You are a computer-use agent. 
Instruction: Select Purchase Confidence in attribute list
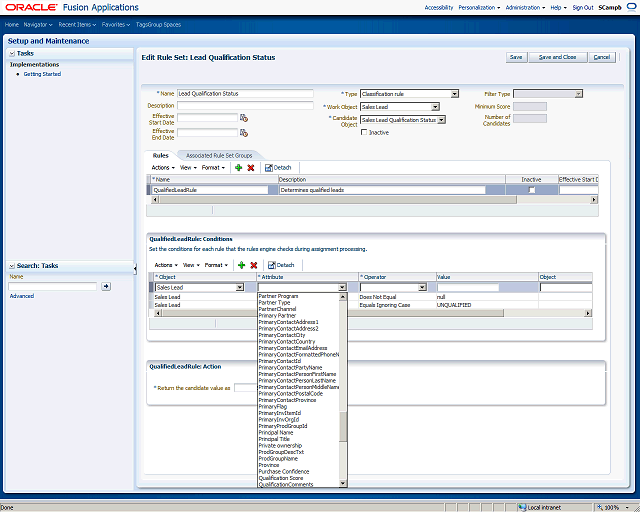(284, 472)
